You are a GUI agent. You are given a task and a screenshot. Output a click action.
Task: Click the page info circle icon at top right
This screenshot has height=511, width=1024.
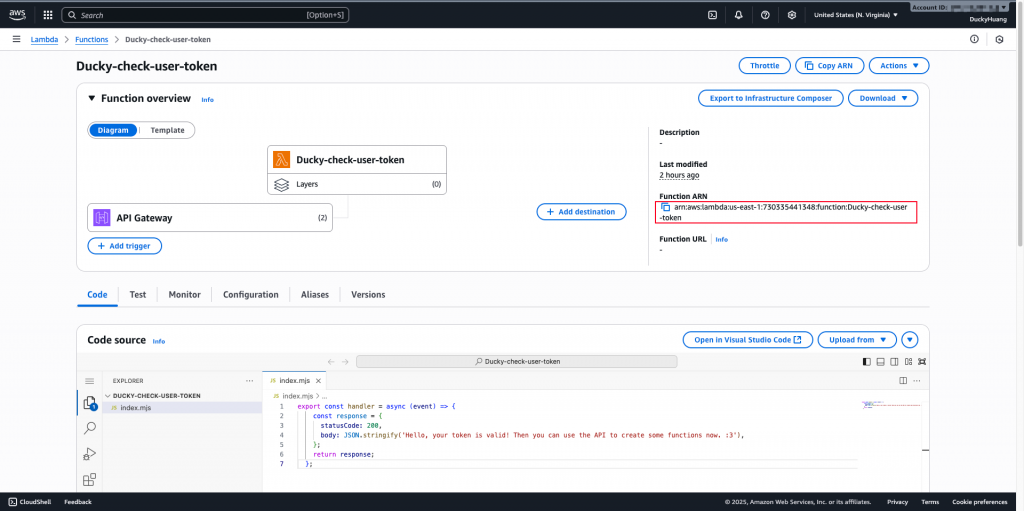coord(974,39)
